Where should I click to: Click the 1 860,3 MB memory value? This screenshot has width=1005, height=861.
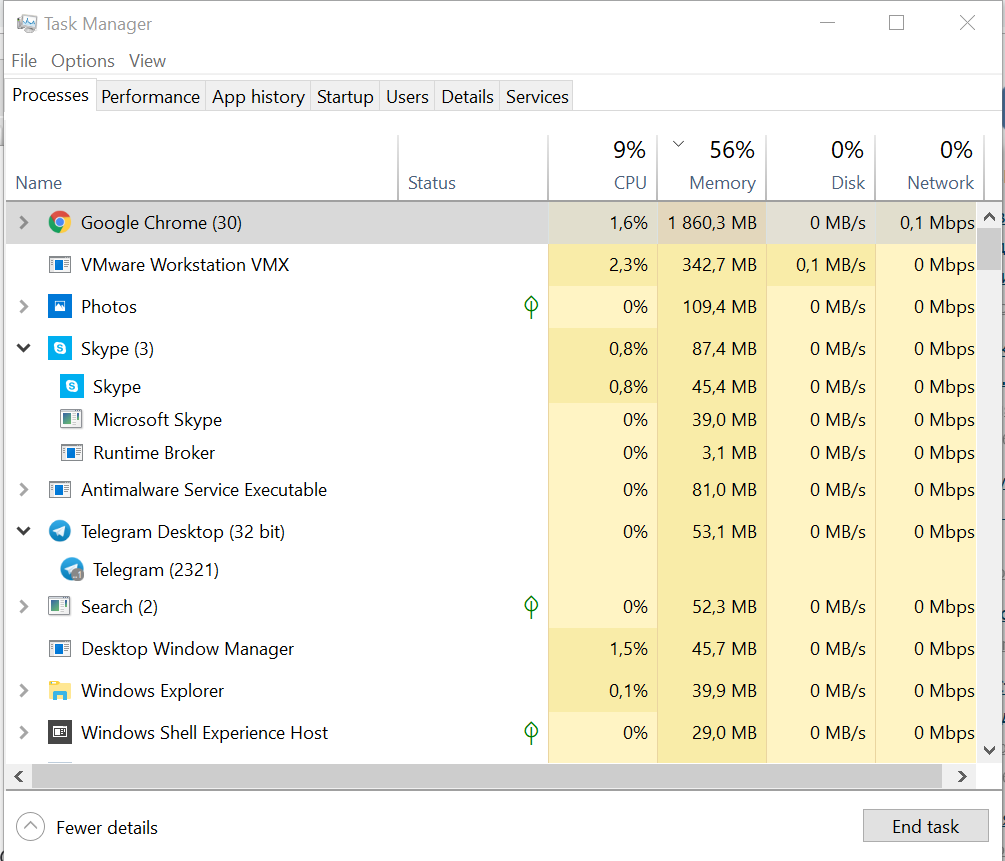[712, 222]
